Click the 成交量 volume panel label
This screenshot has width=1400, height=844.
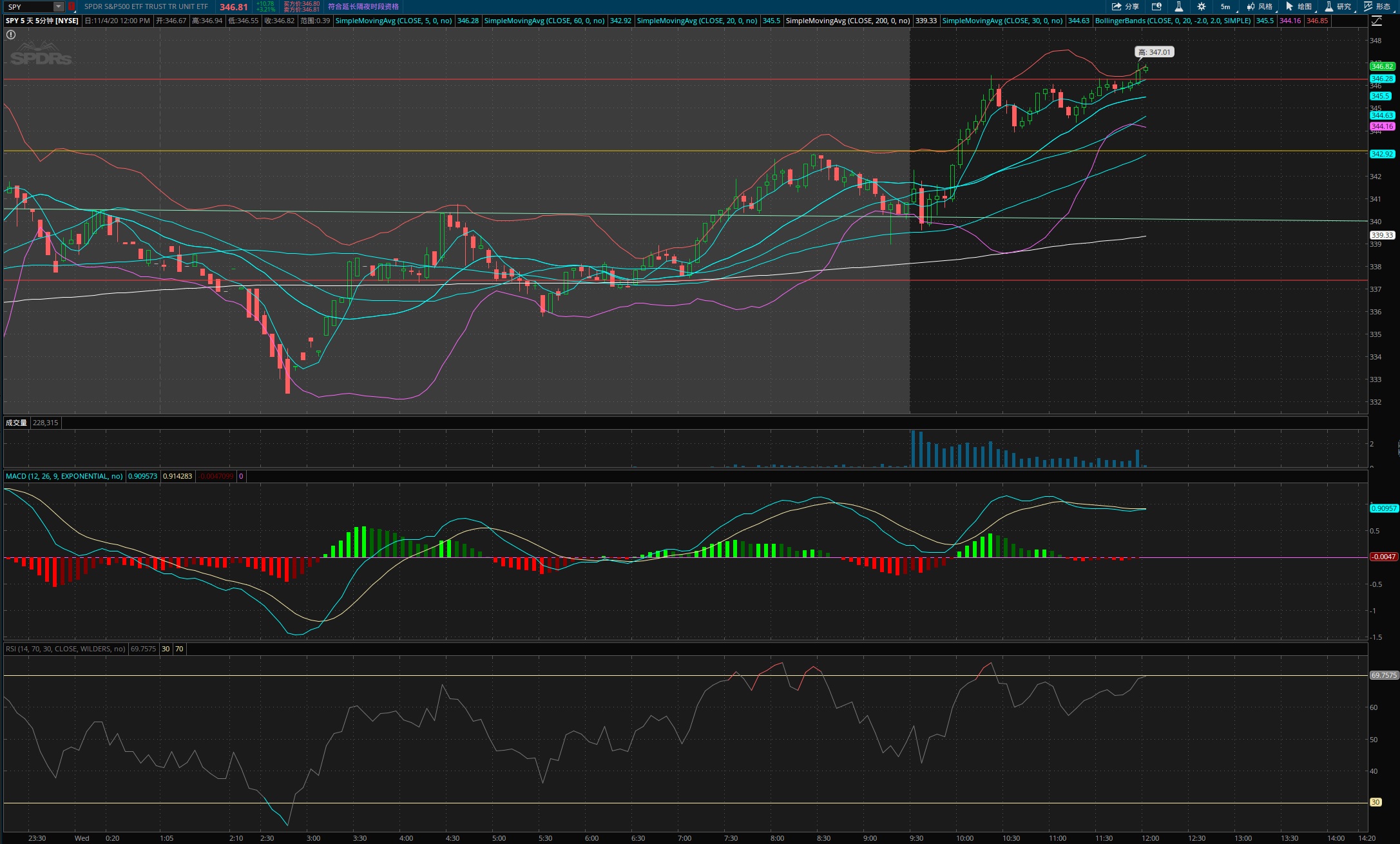(16, 423)
